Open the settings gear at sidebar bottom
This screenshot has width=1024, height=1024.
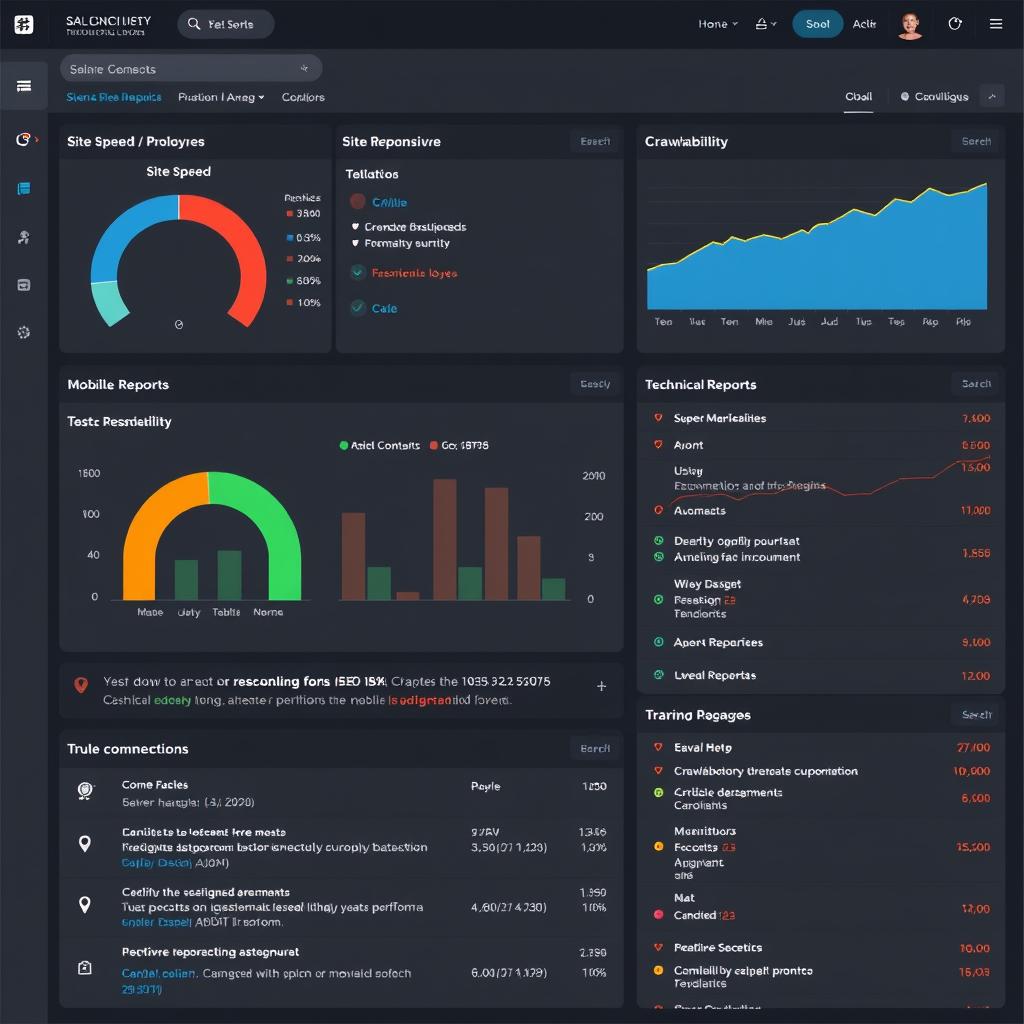point(24,331)
